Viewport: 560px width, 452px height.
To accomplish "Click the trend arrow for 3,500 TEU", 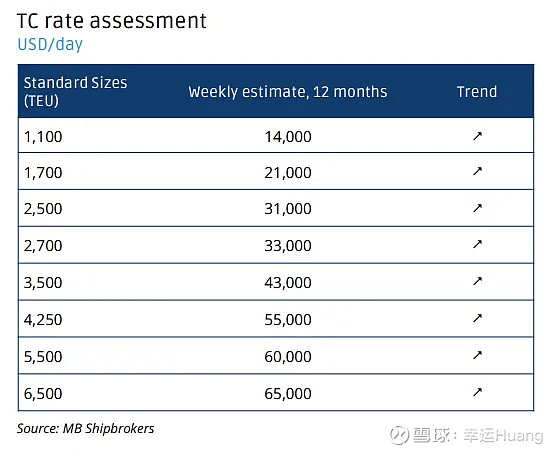I will point(478,281).
